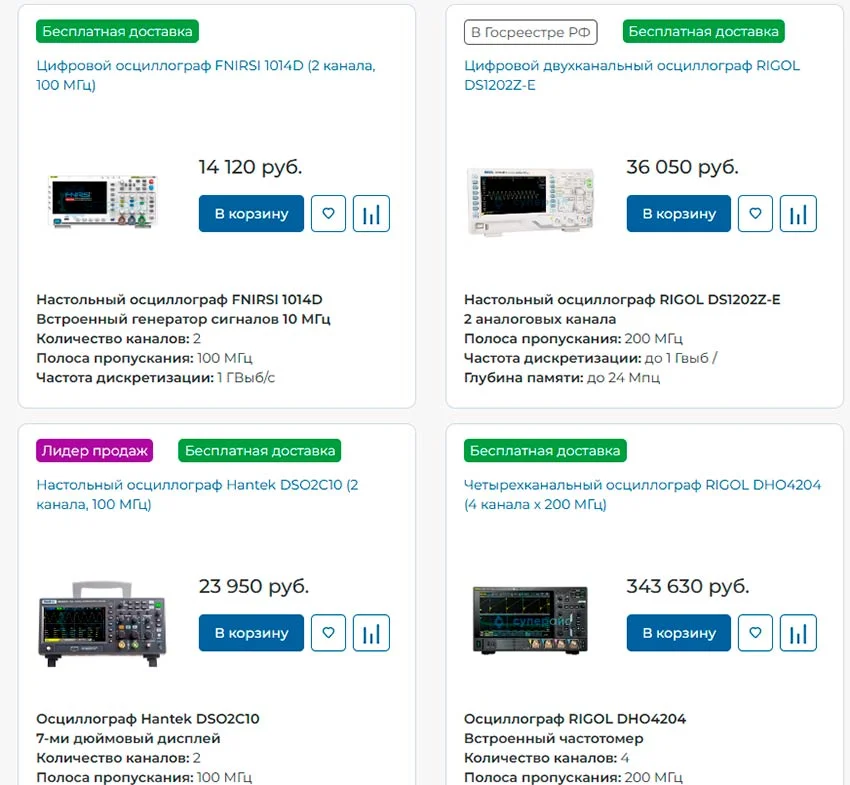This screenshot has height=785, width=850.
Task: Click the RIGOL DHO4204 product image
Action: pyautogui.click(x=530, y=620)
